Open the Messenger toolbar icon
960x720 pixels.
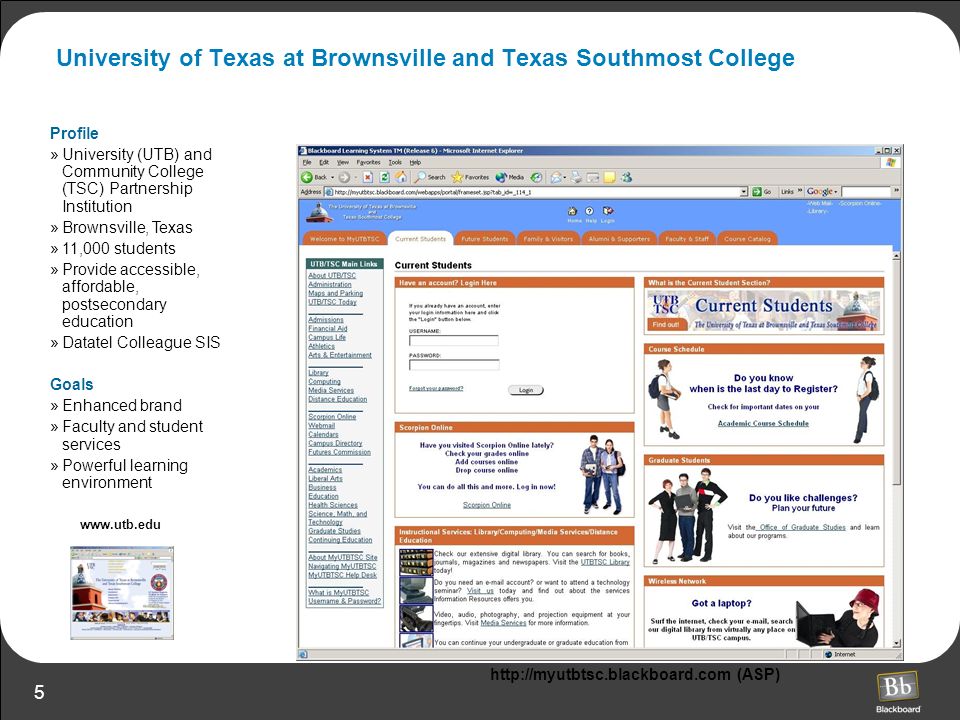[x=626, y=177]
